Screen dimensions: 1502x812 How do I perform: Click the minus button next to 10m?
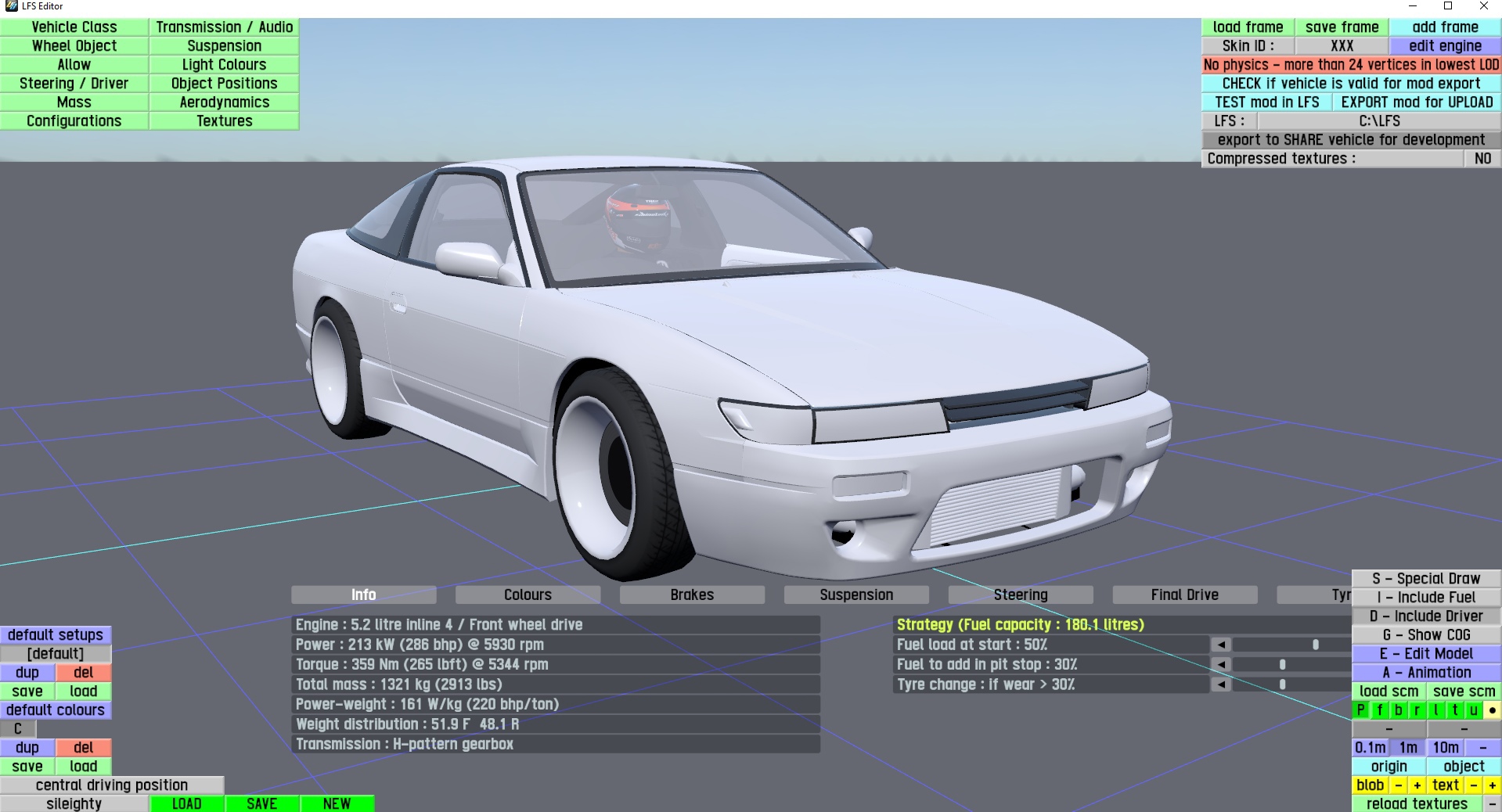[x=1483, y=748]
